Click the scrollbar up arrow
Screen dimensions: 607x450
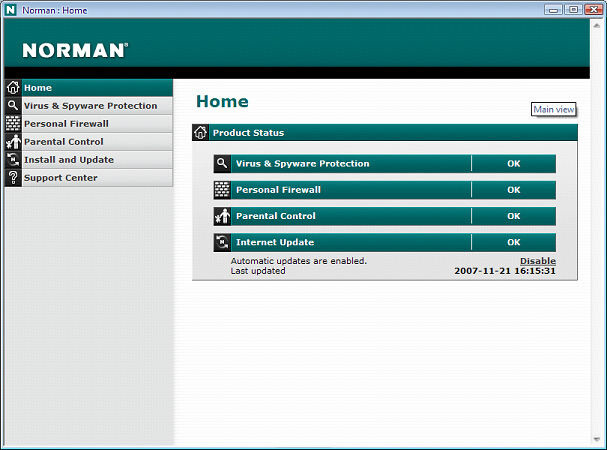tap(597, 25)
